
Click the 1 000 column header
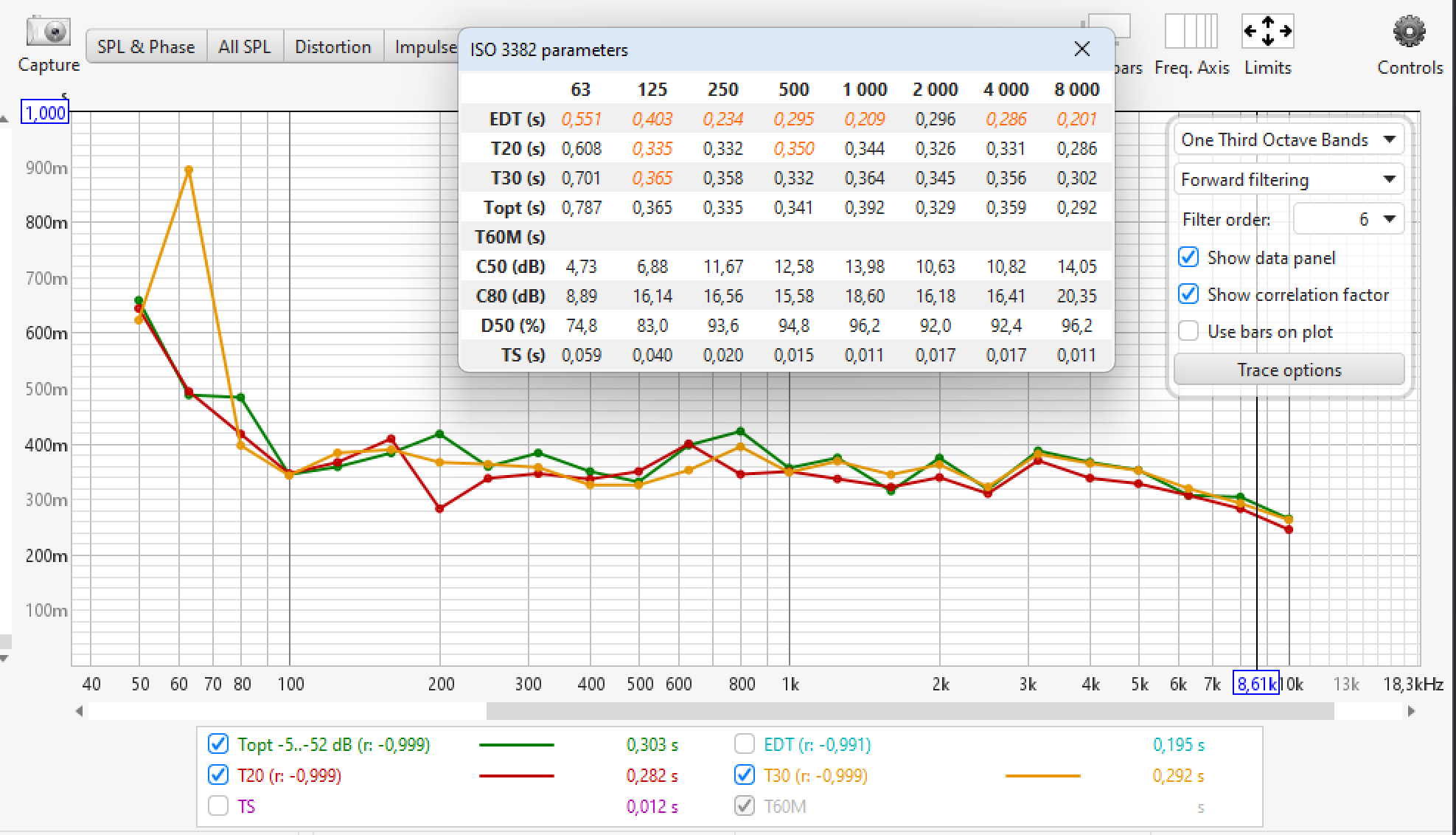(x=865, y=89)
